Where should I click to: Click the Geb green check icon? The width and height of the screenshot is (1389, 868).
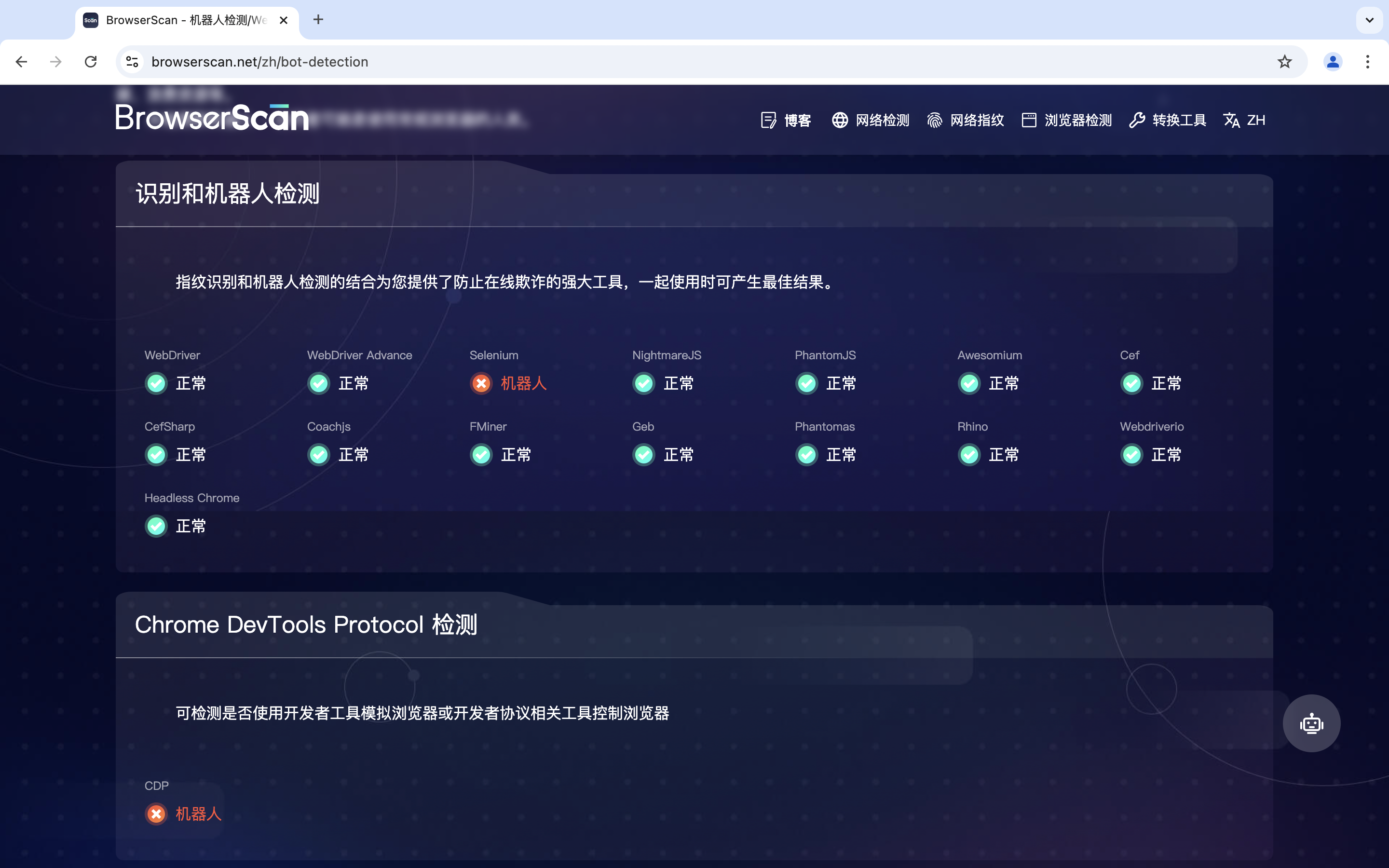(643, 455)
